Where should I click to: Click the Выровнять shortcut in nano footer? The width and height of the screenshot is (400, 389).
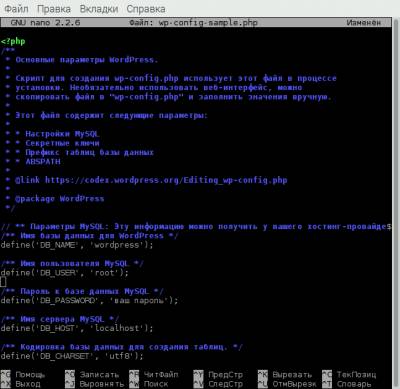pos(94,384)
